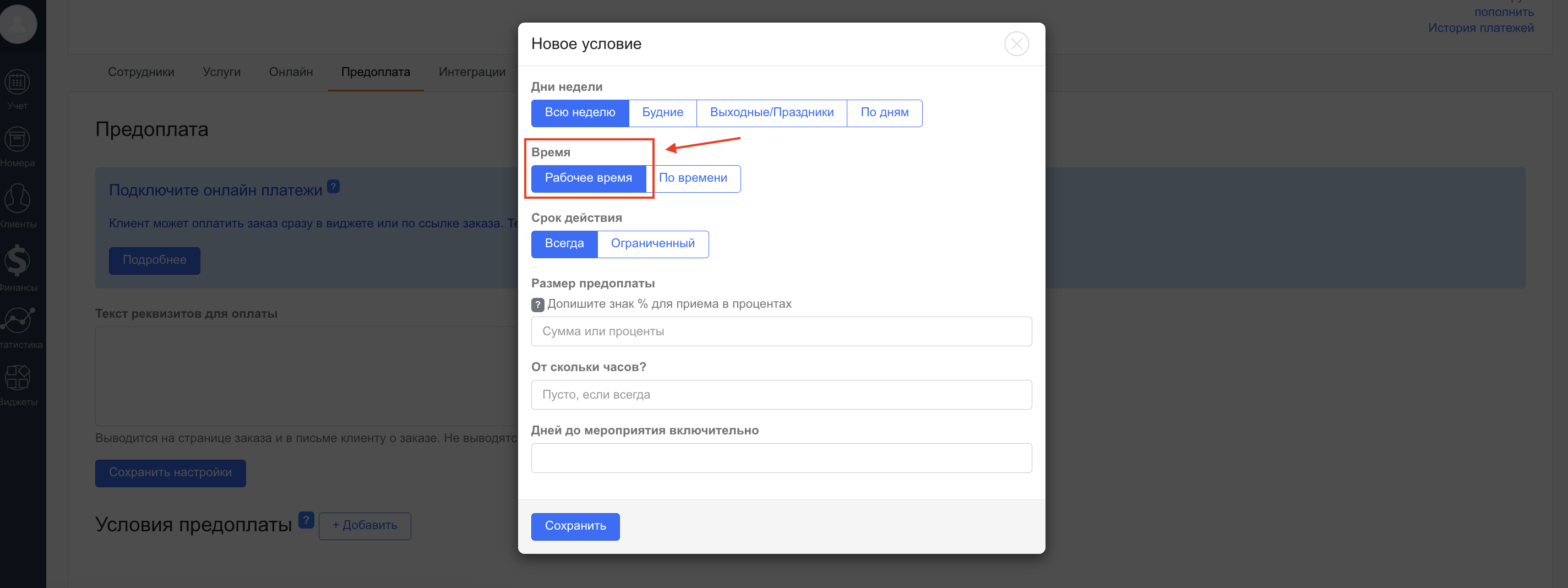Open the Статистика chart icon

point(17,319)
